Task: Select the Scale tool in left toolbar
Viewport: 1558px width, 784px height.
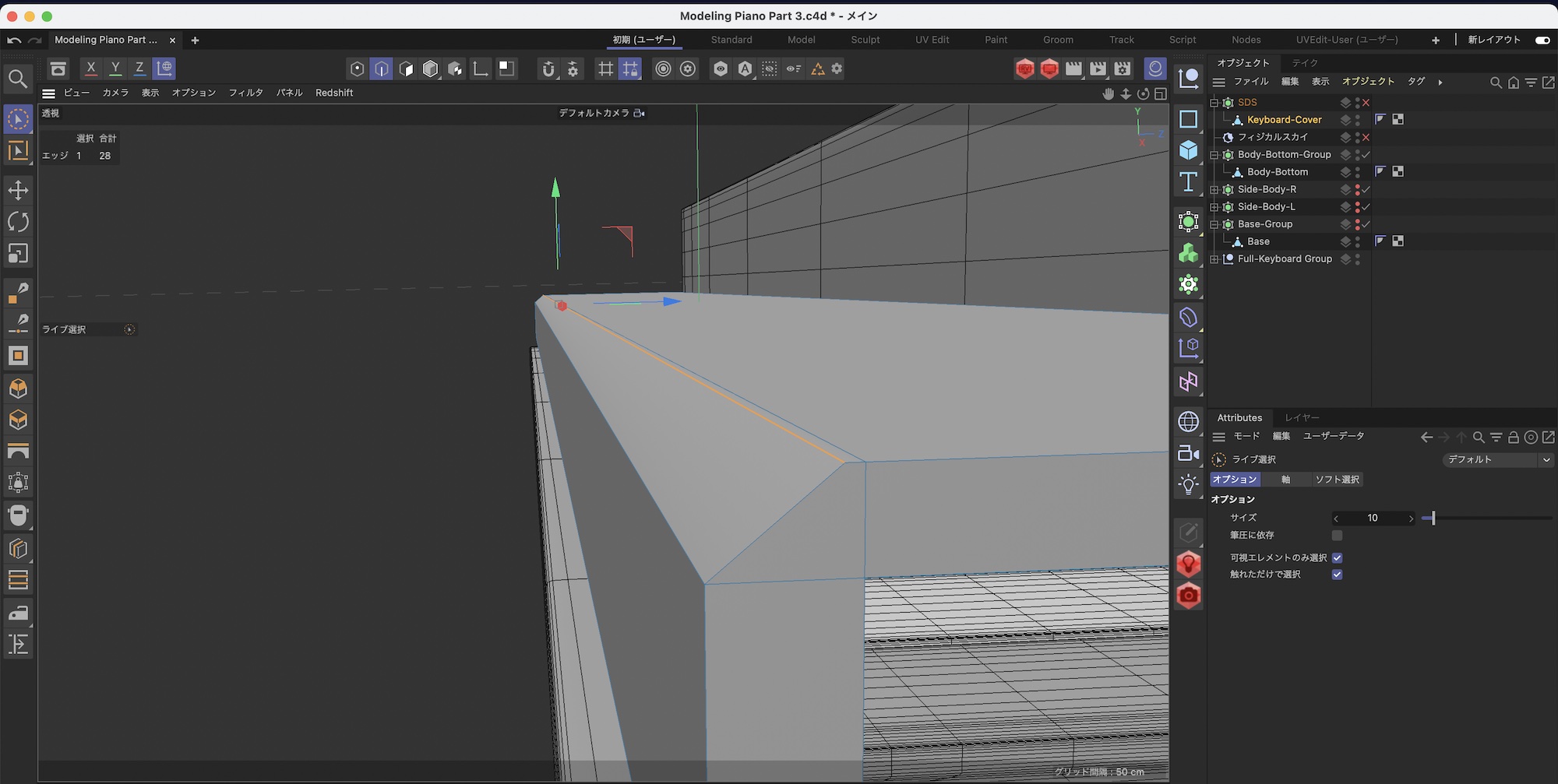Action: (18, 254)
